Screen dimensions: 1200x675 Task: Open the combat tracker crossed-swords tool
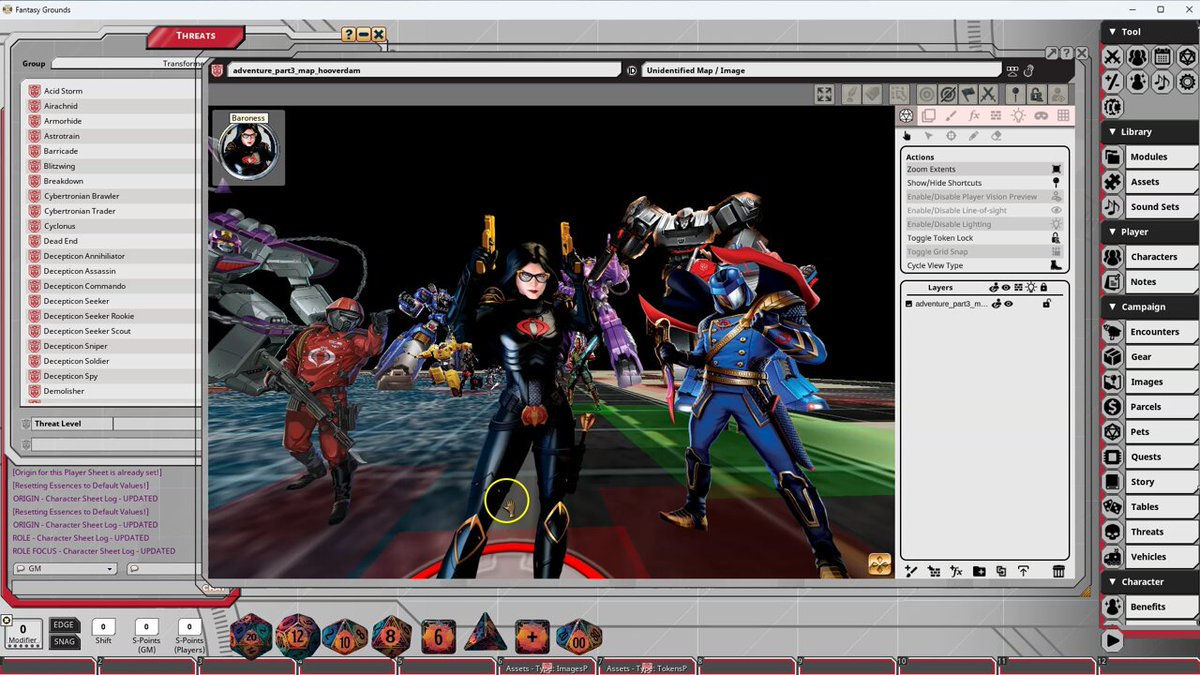click(x=1113, y=57)
